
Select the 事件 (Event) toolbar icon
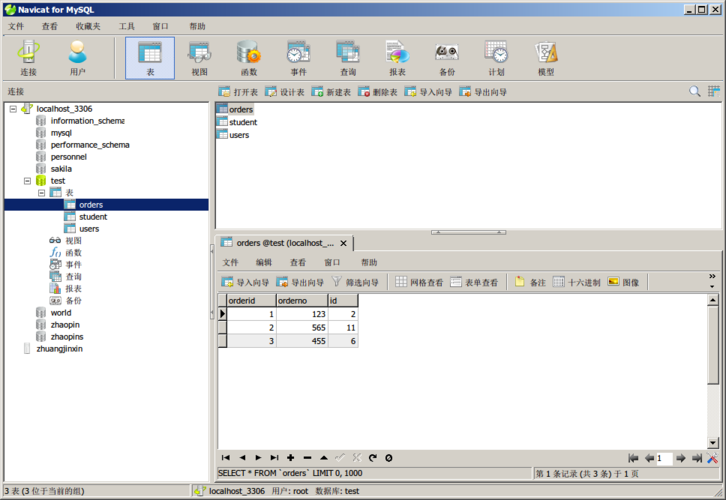tap(299, 58)
